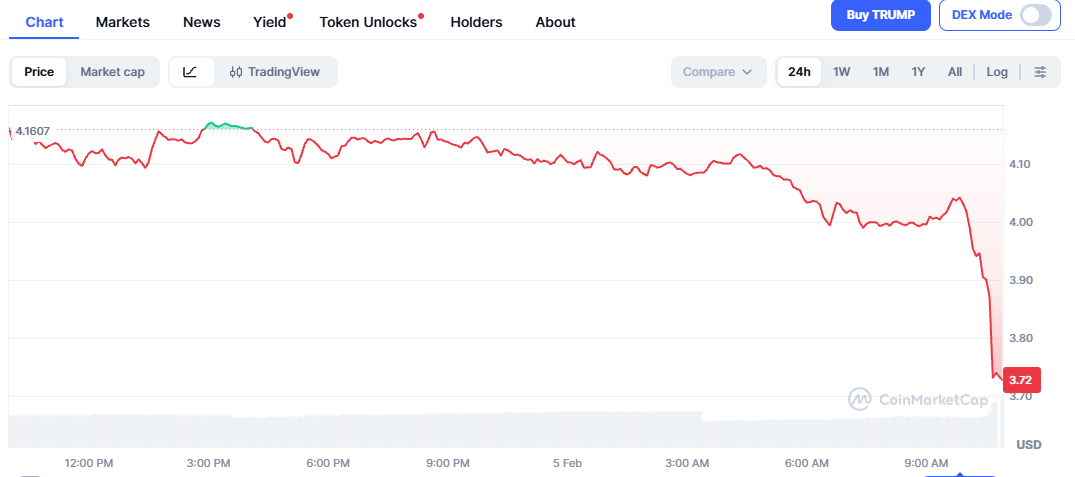Switch to Market cap view
This screenshot has height=477, width=1075.
pos(112,72)
